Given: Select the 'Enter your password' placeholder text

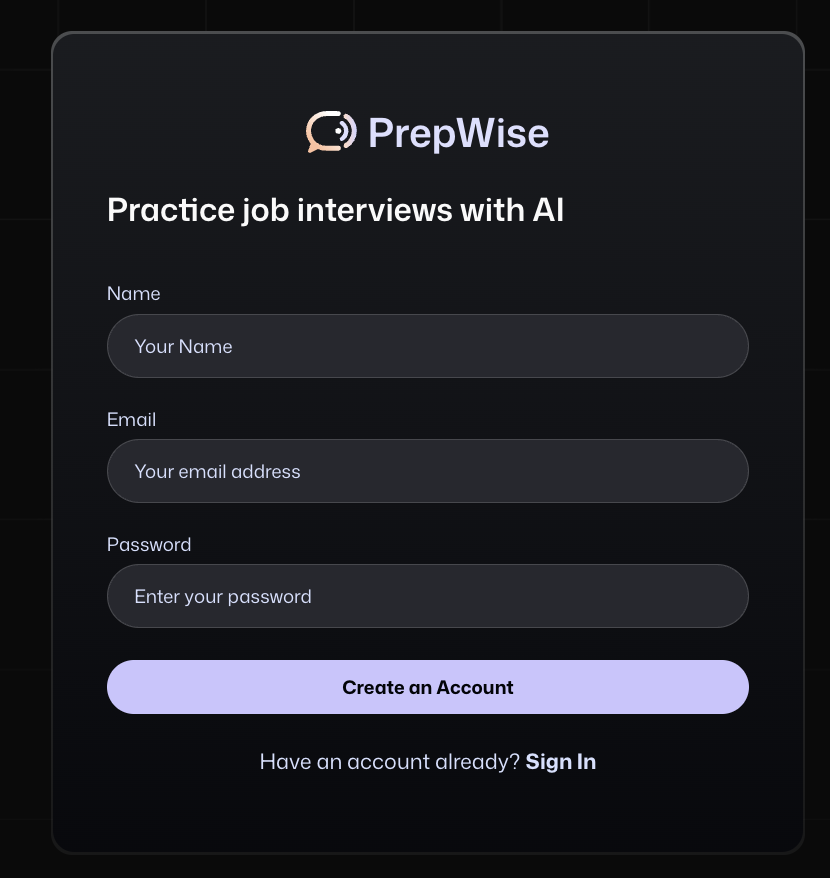Looking at the screenshot, I should click(223, 597).
